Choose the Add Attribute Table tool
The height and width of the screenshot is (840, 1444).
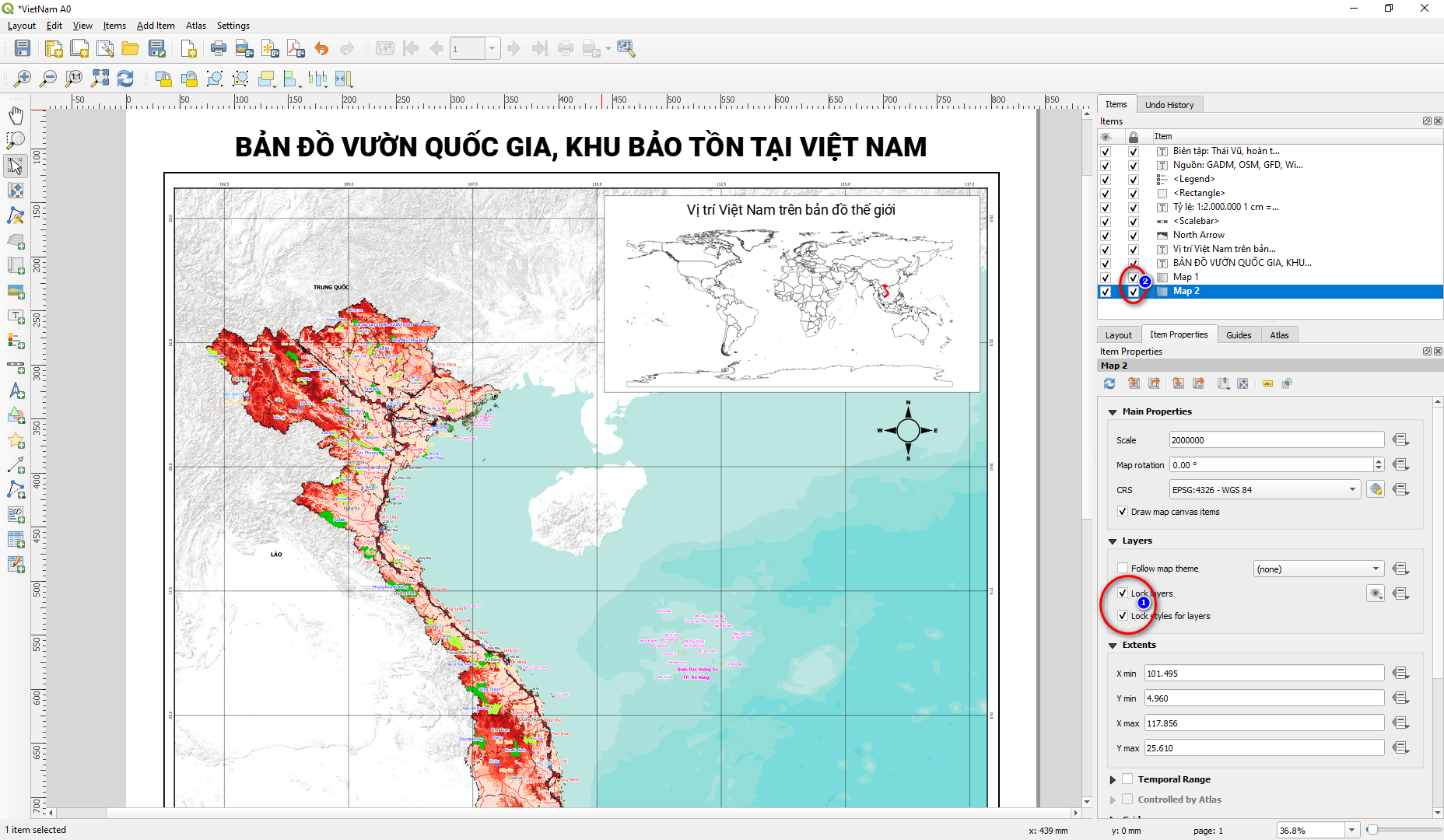[x=16, y=540]
